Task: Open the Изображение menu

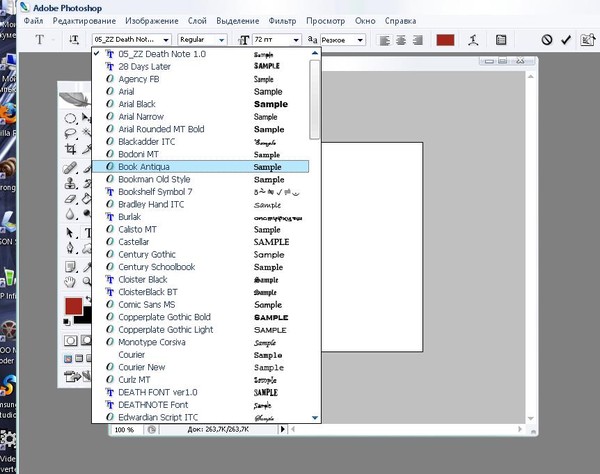Action: click(152, 21)
